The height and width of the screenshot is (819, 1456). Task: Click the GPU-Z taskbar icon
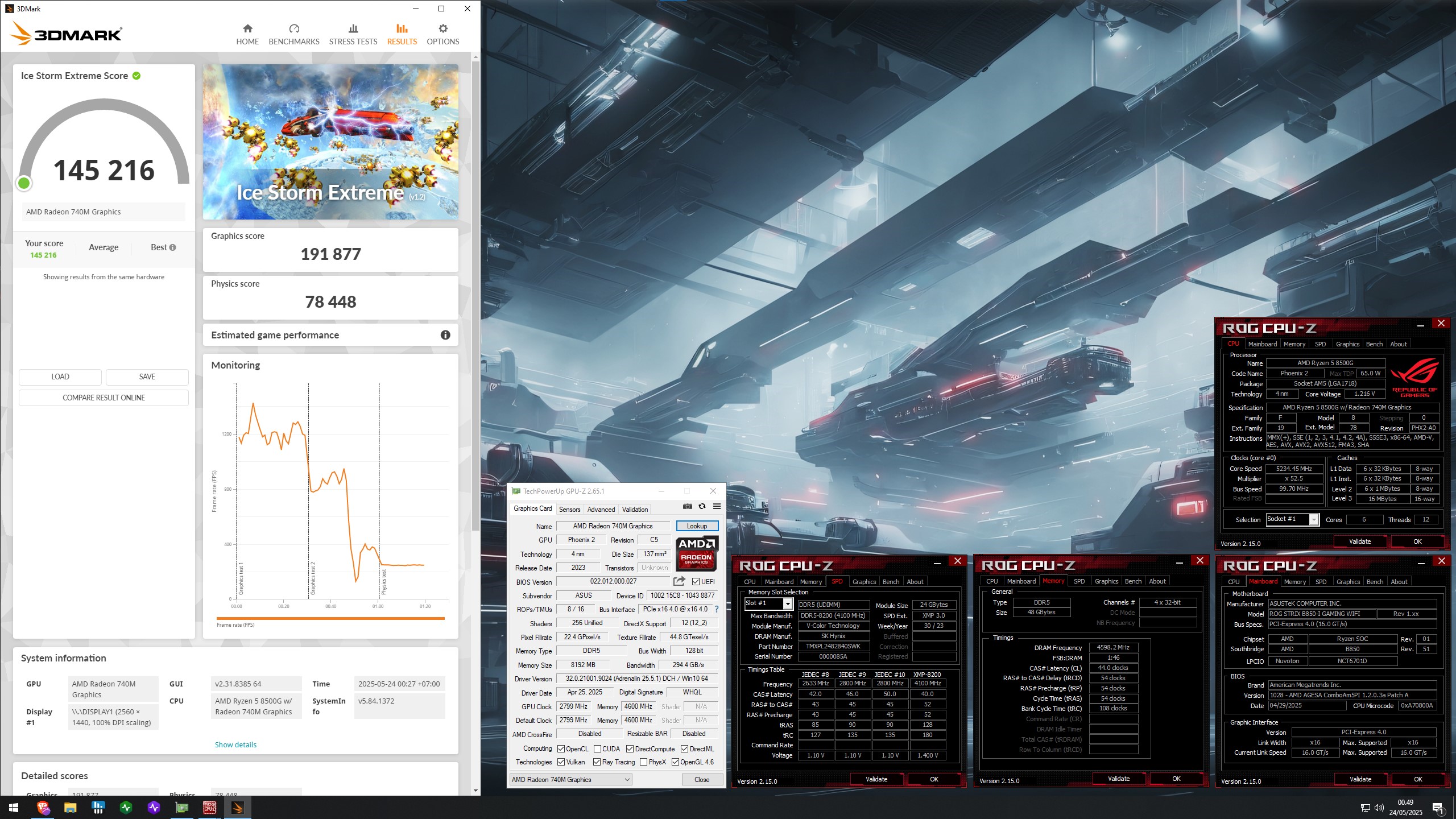coord(182,808)
